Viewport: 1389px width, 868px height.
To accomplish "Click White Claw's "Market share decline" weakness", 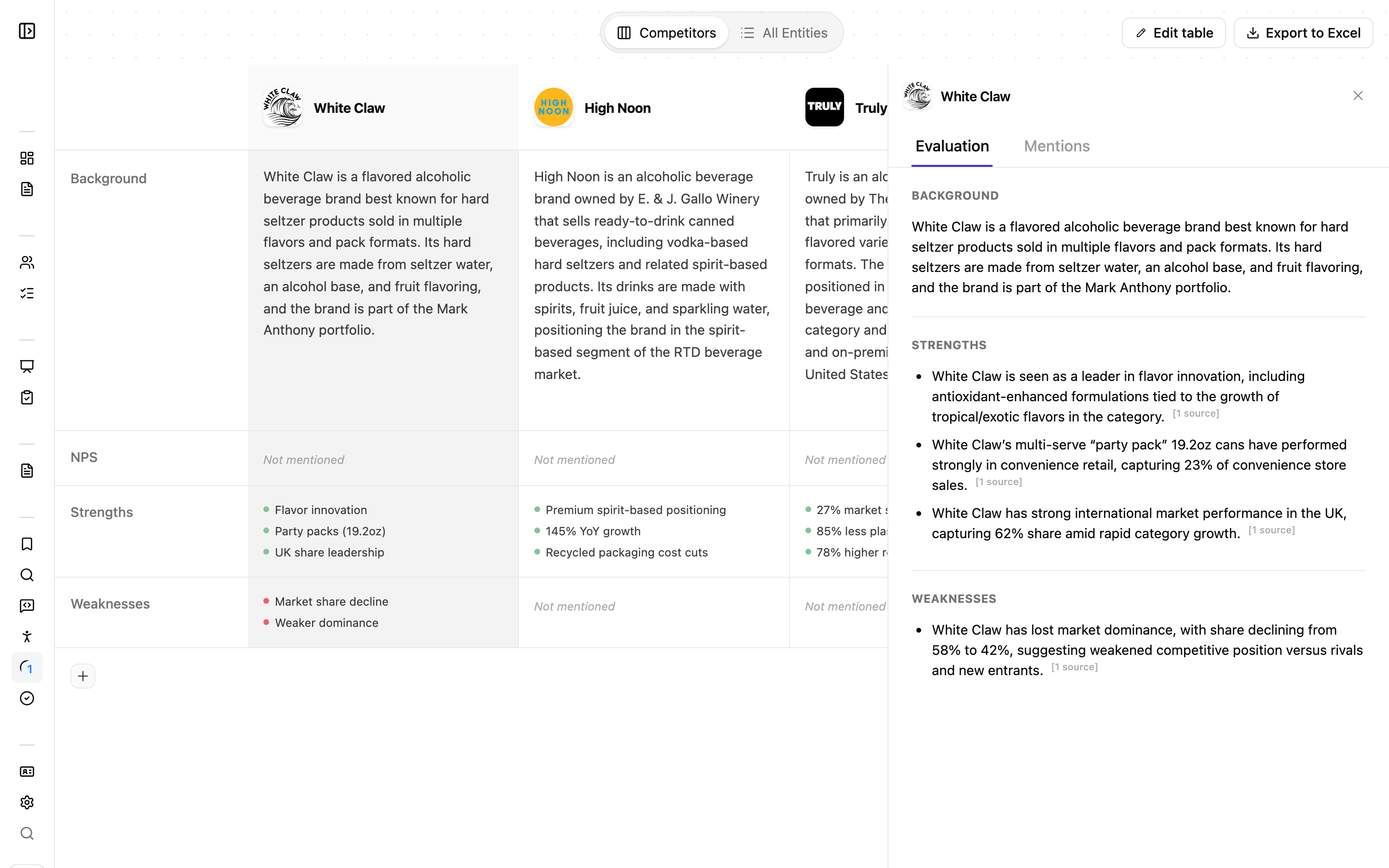I will tap(332, 602).
